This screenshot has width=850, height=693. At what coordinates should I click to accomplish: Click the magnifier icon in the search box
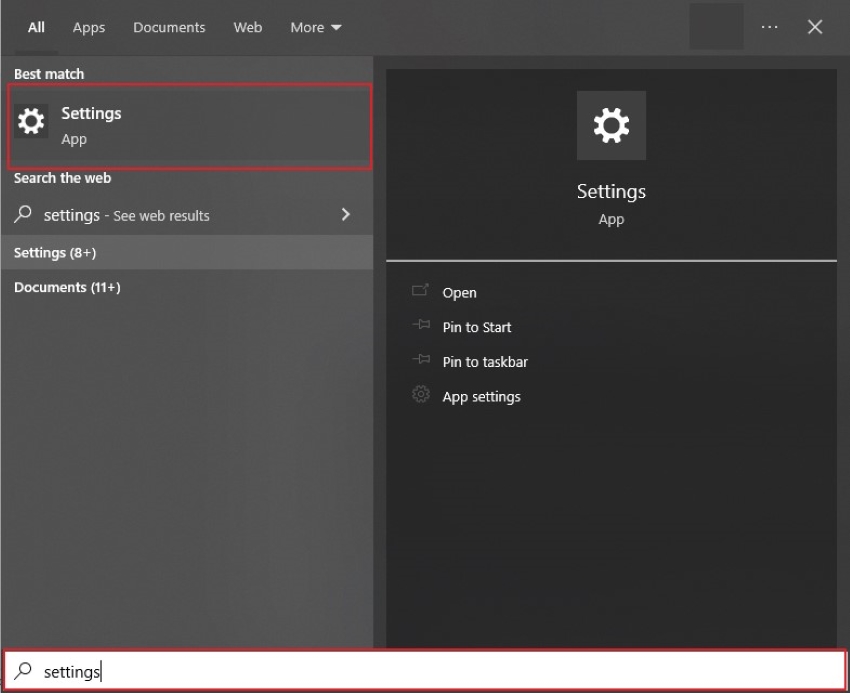pos(22,671)
